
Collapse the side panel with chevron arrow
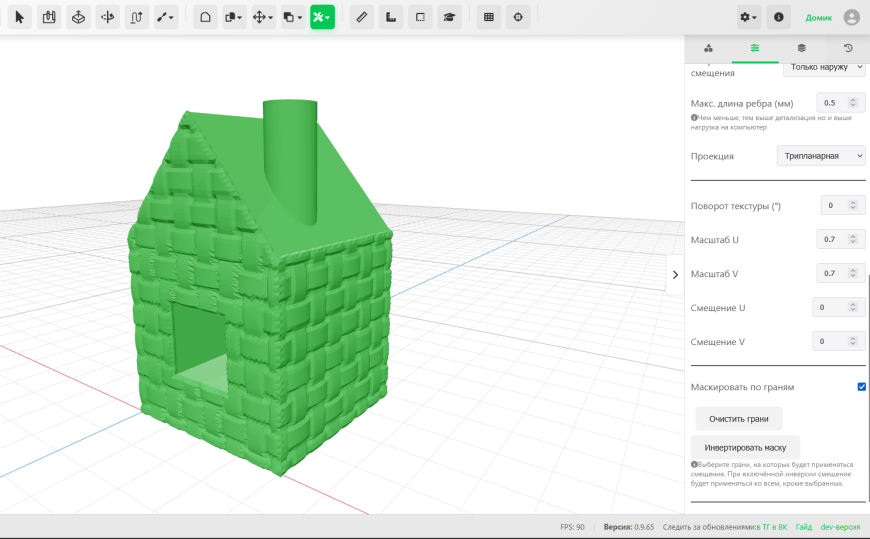(675, 275)
